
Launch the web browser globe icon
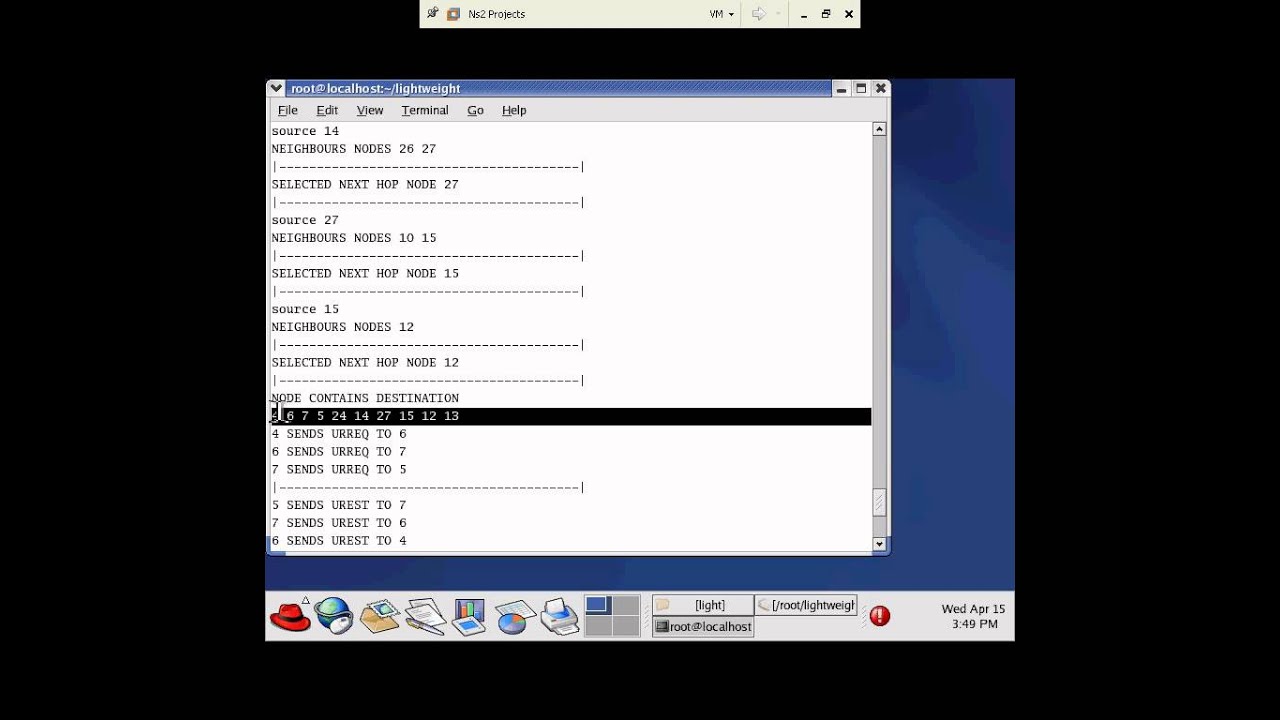coord(334,616)
